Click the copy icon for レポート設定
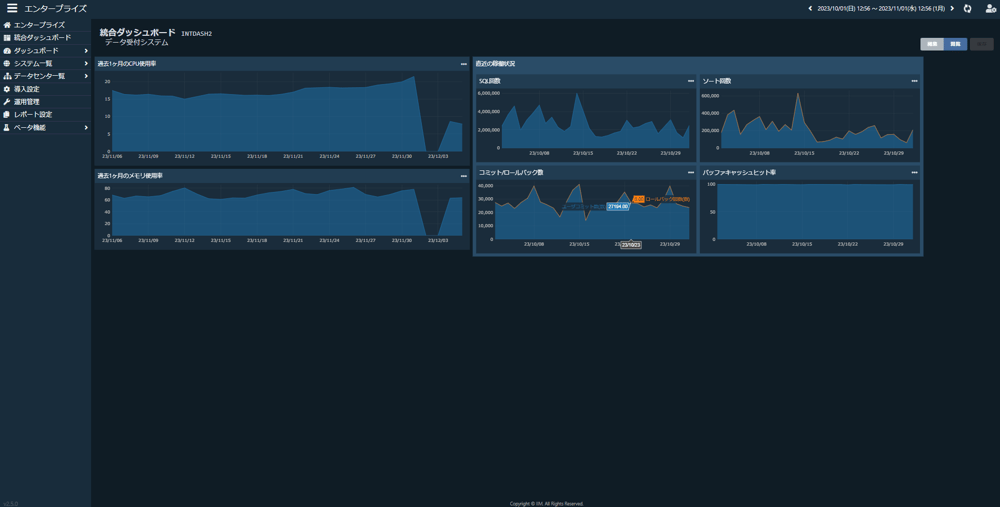1000x507 pixels. click(x=7, y=115)
